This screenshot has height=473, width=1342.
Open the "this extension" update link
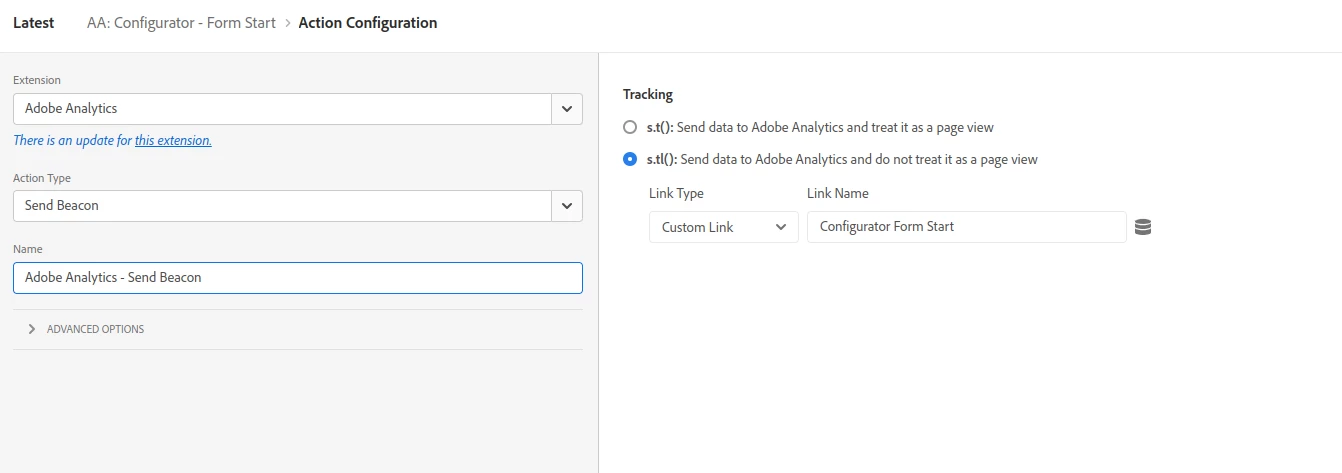tap(173, 141)
